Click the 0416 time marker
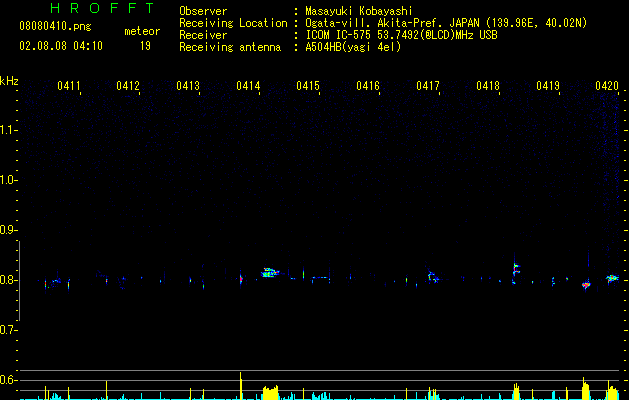This screenshot has height=400, width=629. point(368,86)
